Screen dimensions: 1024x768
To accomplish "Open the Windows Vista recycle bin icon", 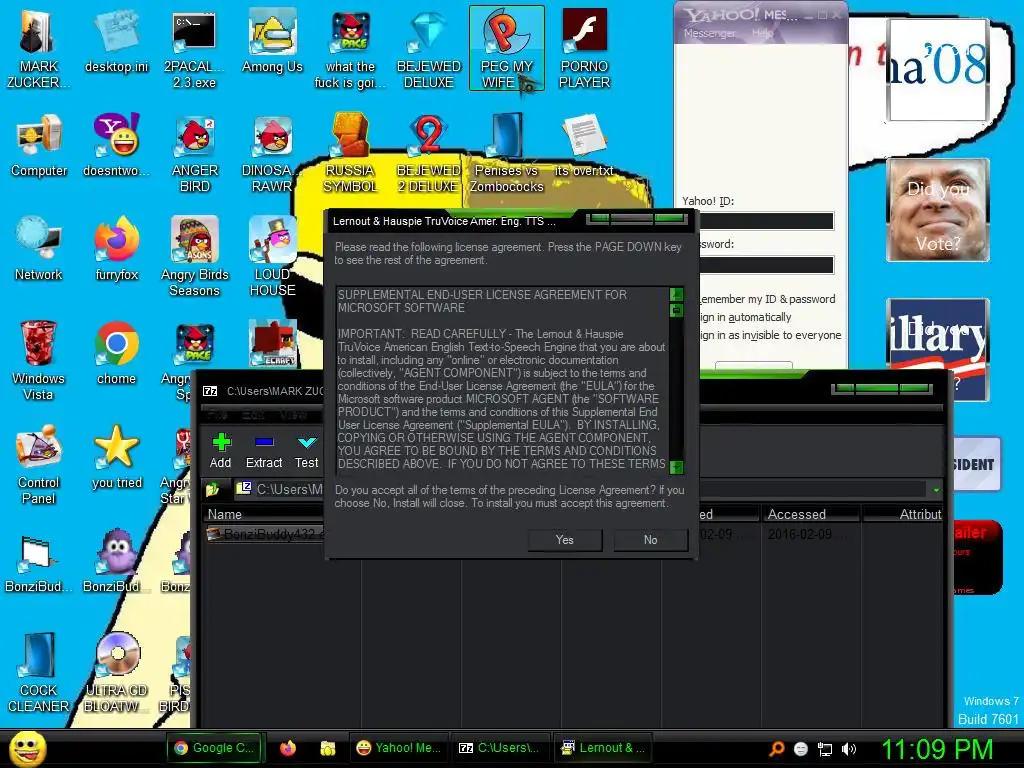I will [x=38, y=360].
